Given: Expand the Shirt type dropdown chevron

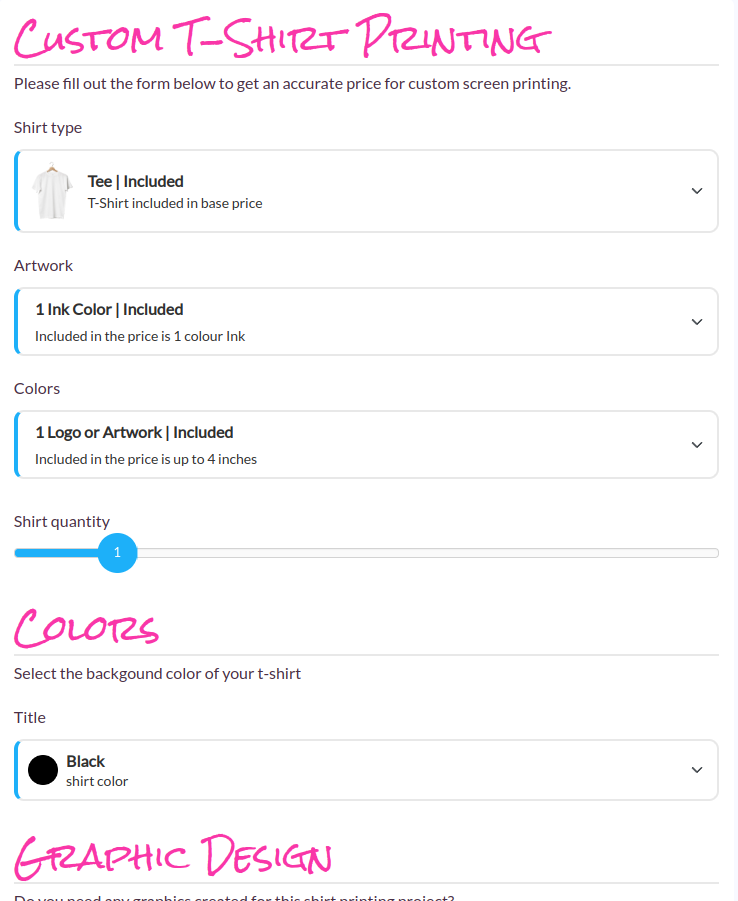Looking at the screenshot, I should point(697,191).
